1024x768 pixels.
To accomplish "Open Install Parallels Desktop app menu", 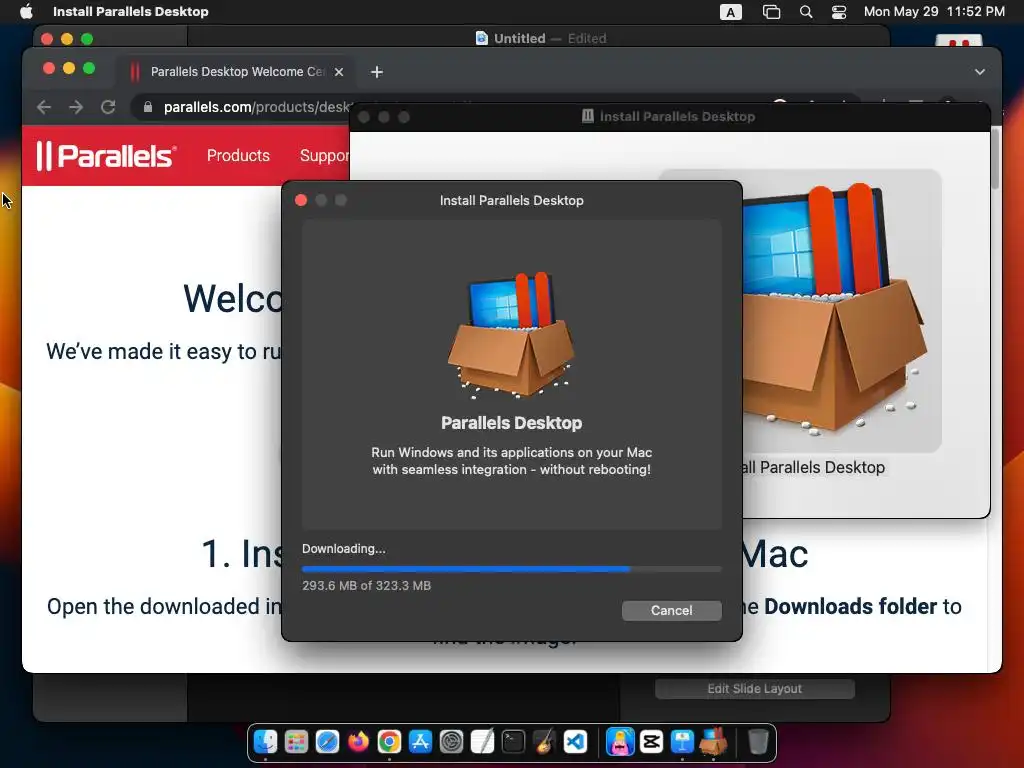I will [131, 12].
